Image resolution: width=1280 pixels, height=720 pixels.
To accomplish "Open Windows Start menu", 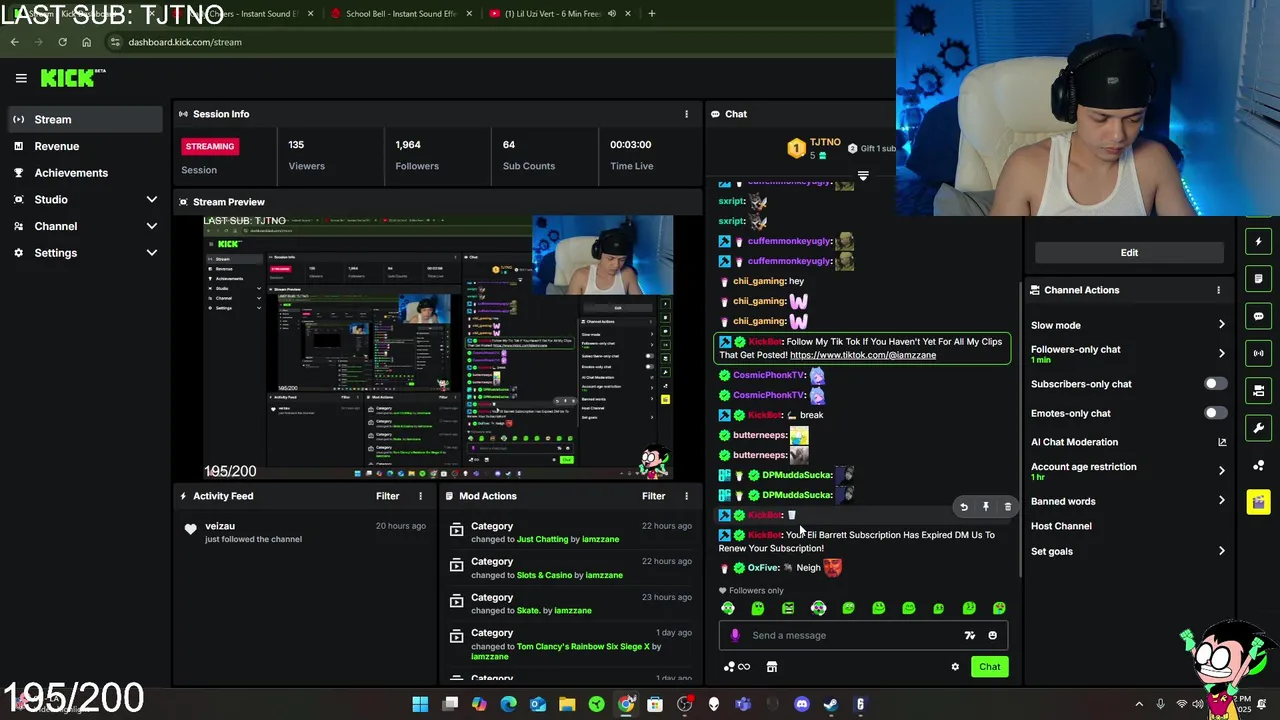I will (x=420, y=704).
